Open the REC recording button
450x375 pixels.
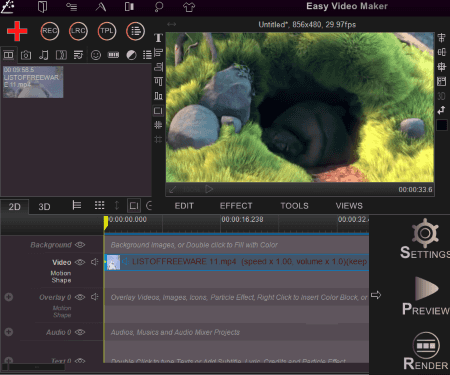50,31
